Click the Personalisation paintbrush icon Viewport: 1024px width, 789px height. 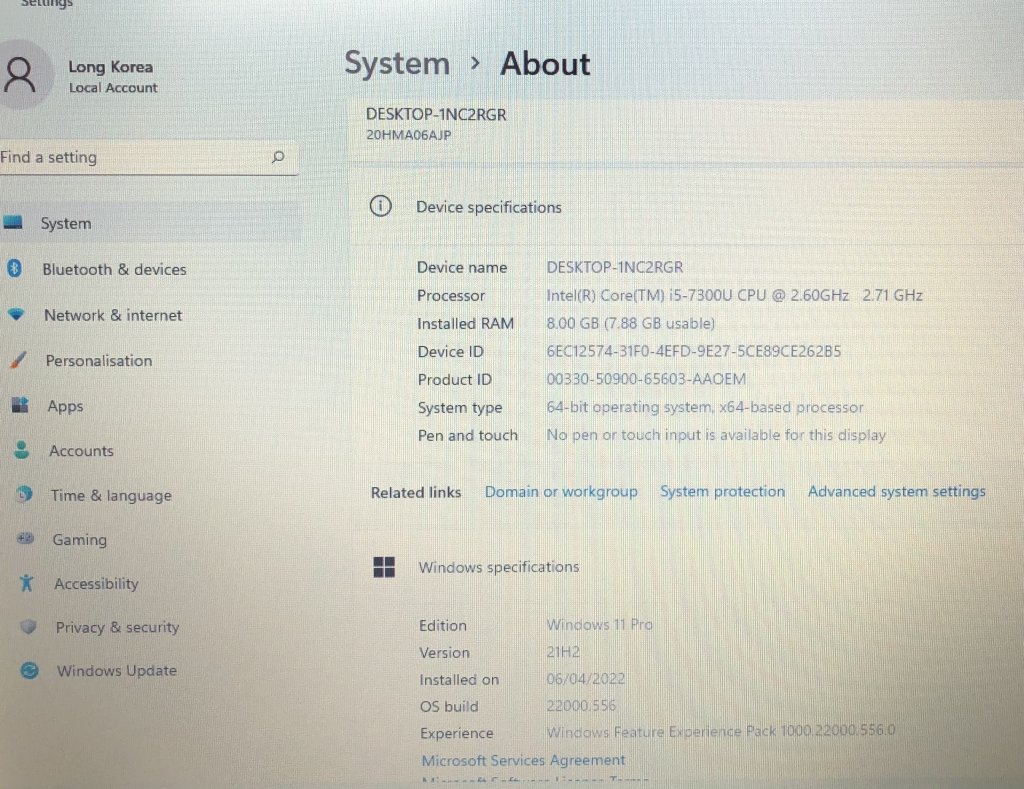point(18,359)
